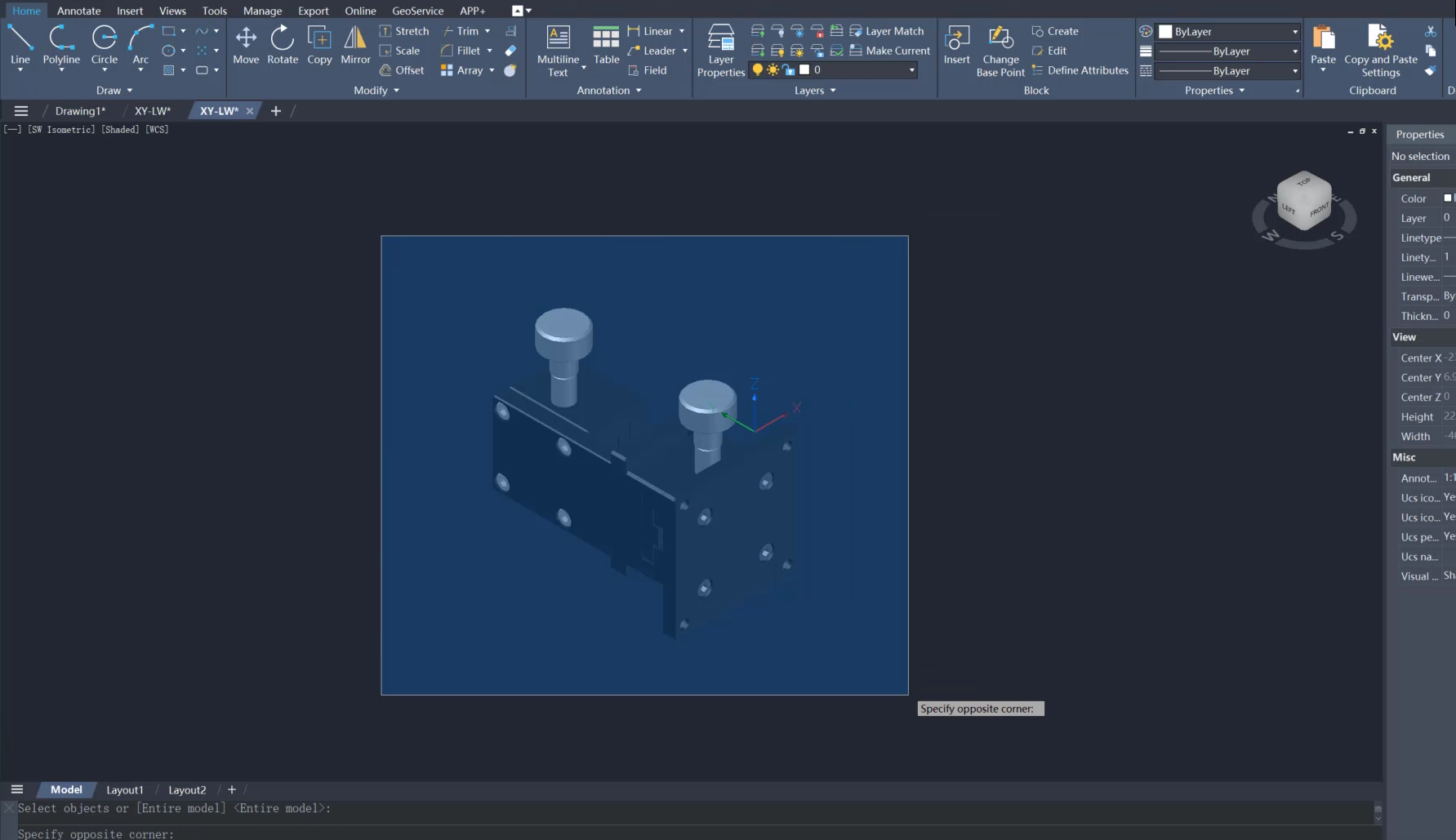Expand the Modify panel
The image size is (1456, 840).
pyautogui.click(x=376, y=91)
